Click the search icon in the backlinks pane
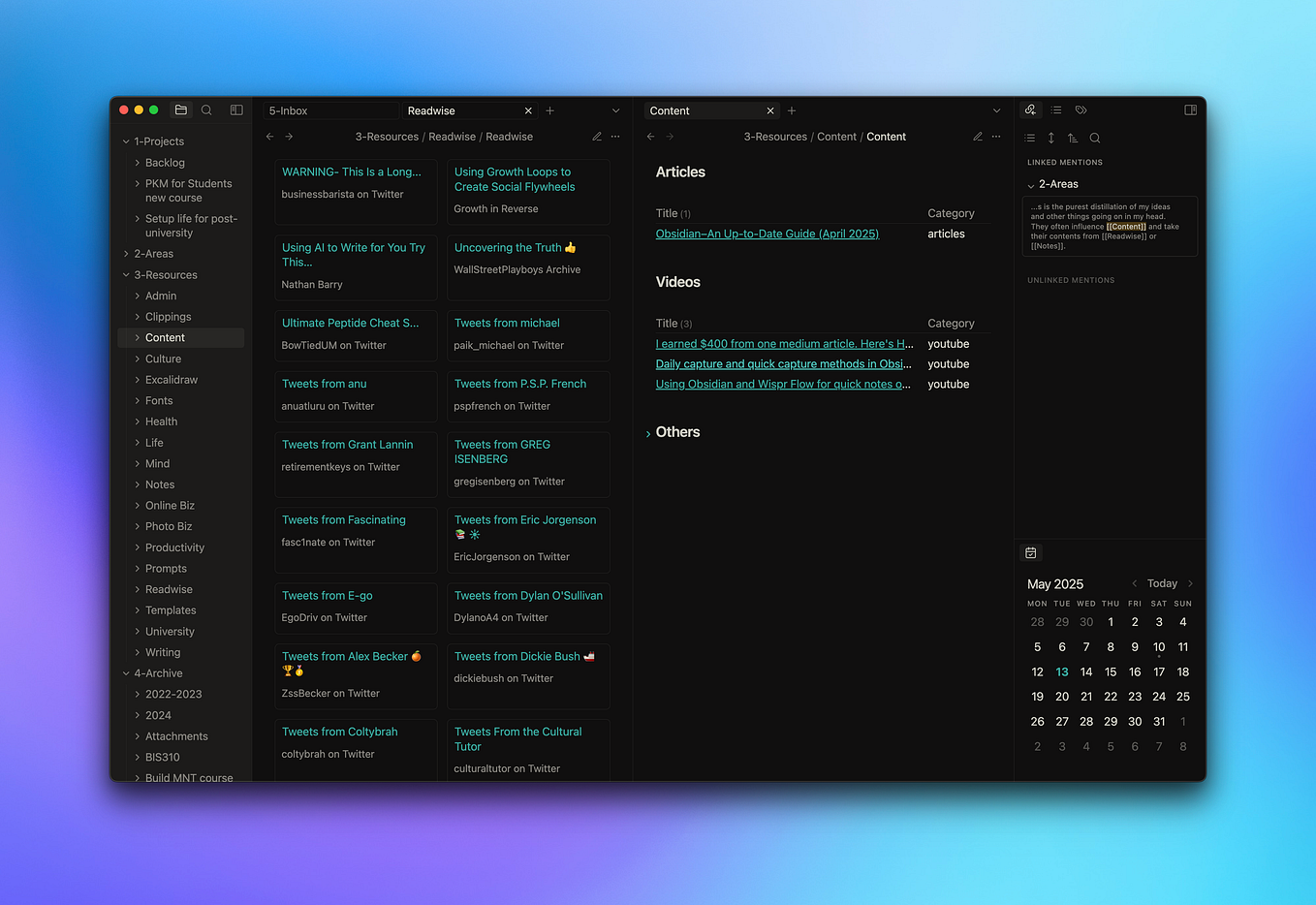This screenshot has height=905, width=1316. pos(1095,138)
